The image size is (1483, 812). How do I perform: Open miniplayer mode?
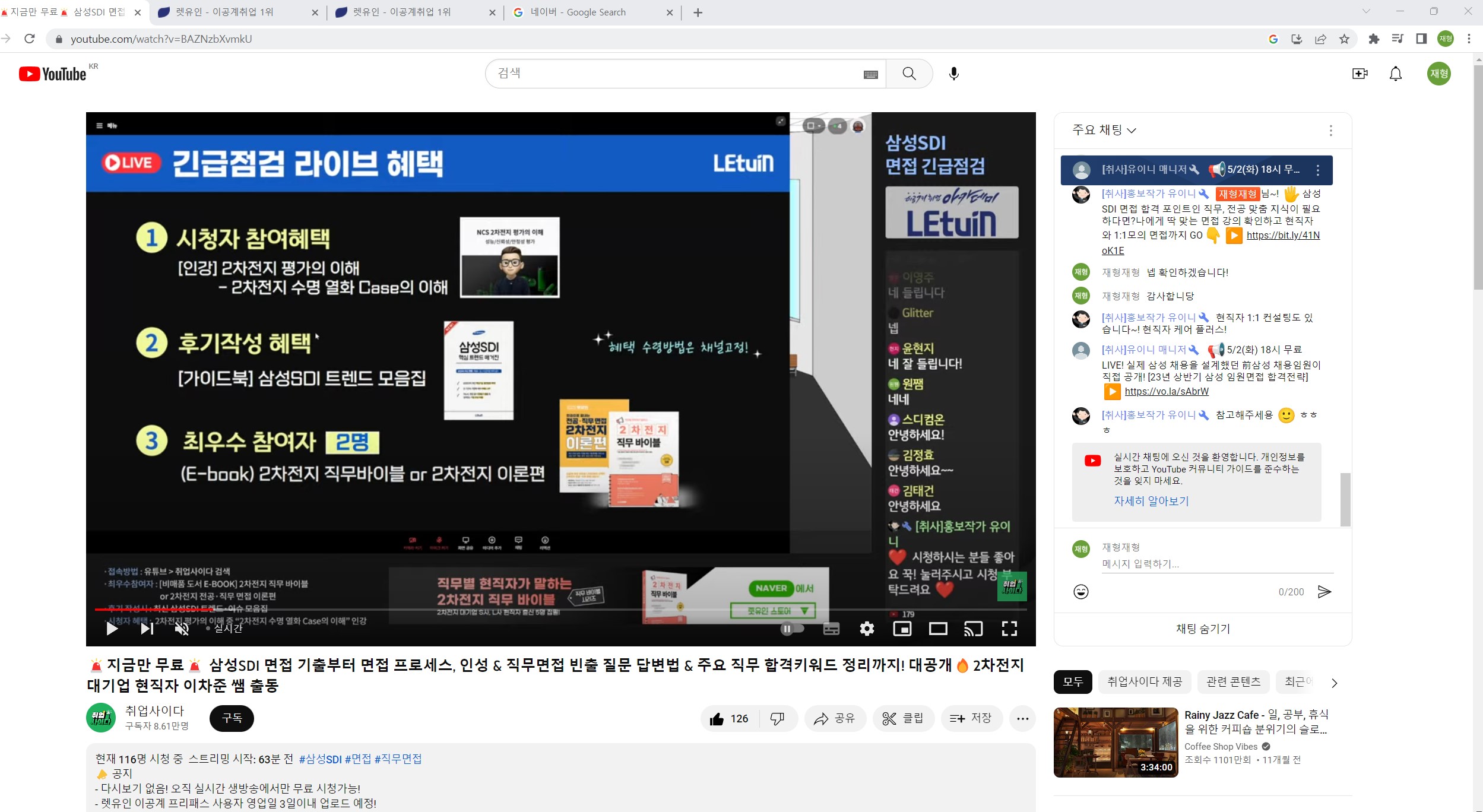(x=902, y=629)
